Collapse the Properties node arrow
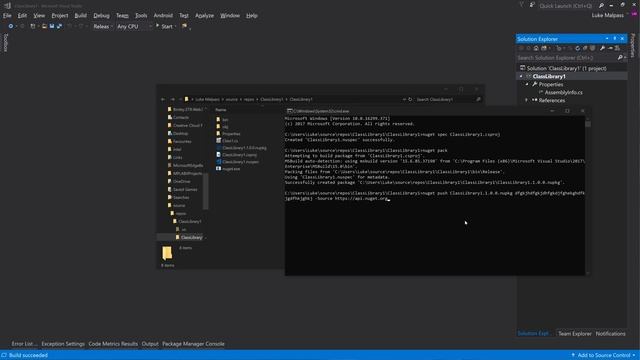 click(527, 84)
